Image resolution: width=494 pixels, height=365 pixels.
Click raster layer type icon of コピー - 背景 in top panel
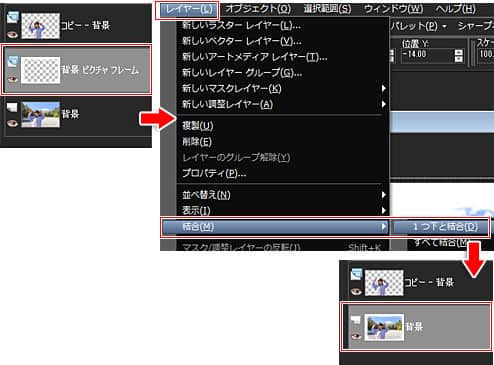click(x=13, y=17)
